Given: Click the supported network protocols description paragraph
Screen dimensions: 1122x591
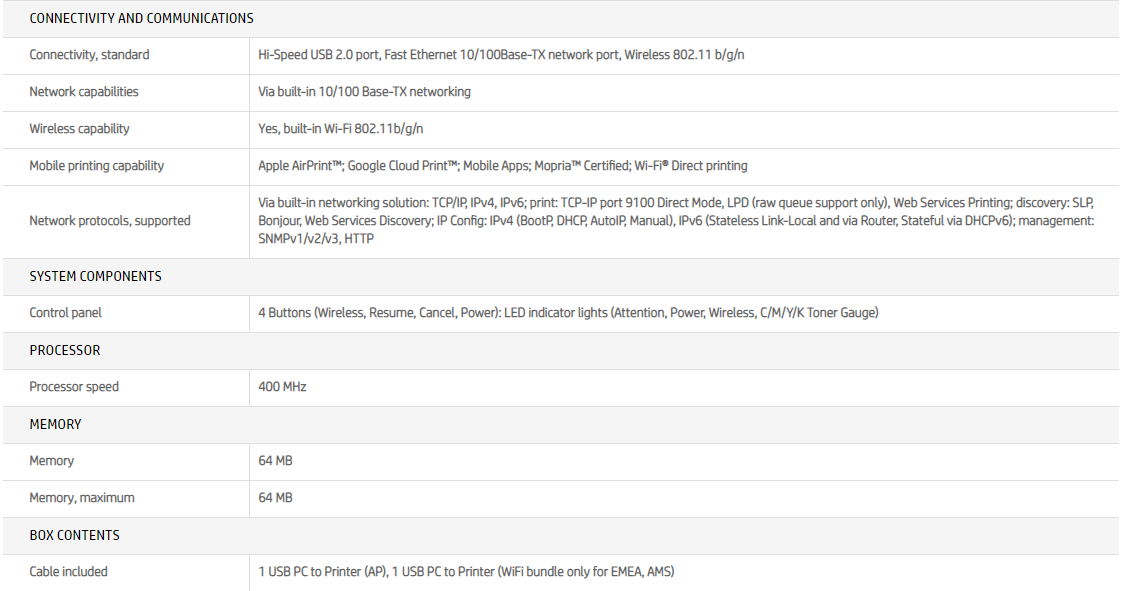Looking at the screenshot, I should click(x=675, y=221).
